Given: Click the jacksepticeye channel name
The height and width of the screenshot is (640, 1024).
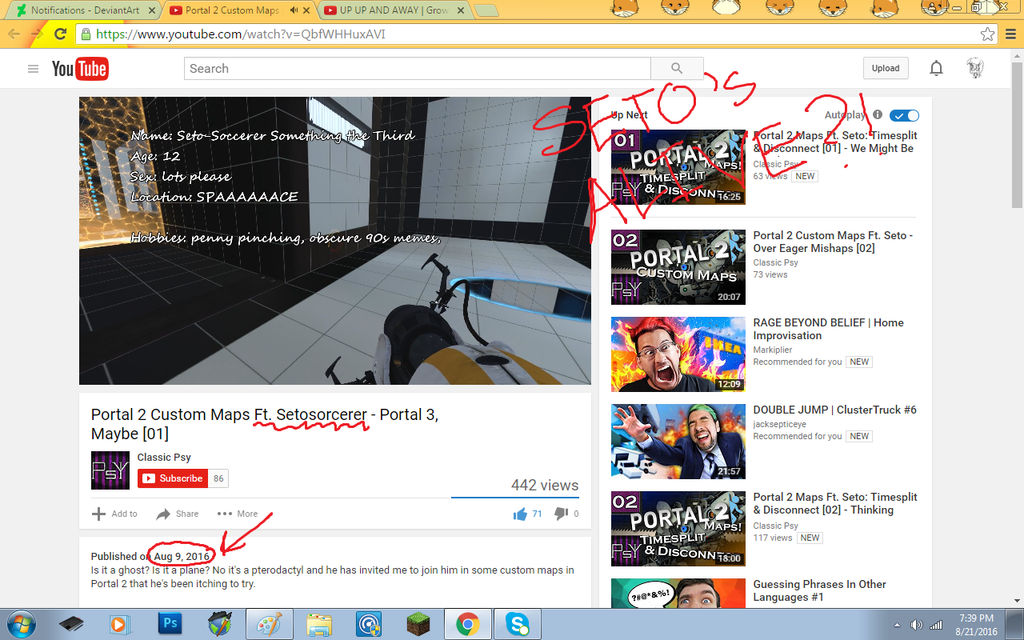Looking at the screenshot, I should (x=780, y=424).
